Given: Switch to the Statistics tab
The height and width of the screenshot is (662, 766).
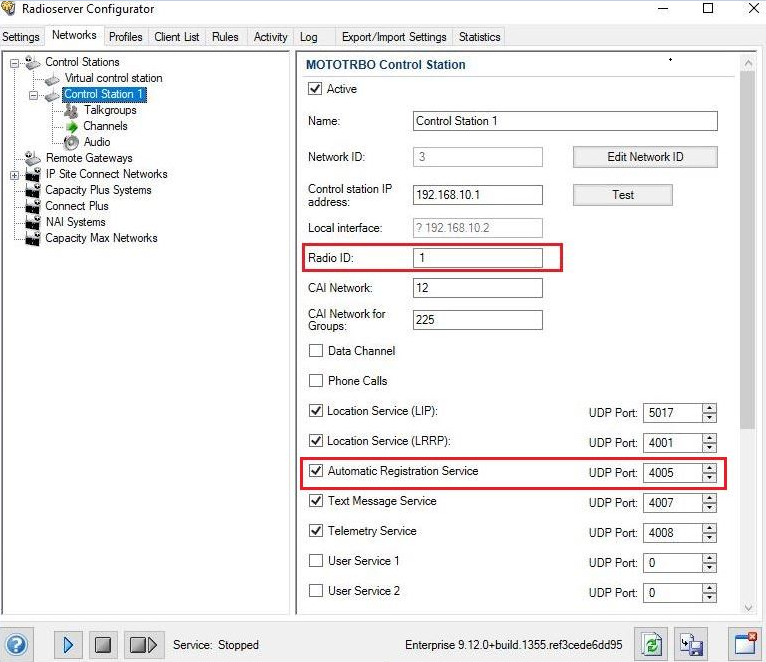Looking at the screenshot, I should tap(480, 37).
